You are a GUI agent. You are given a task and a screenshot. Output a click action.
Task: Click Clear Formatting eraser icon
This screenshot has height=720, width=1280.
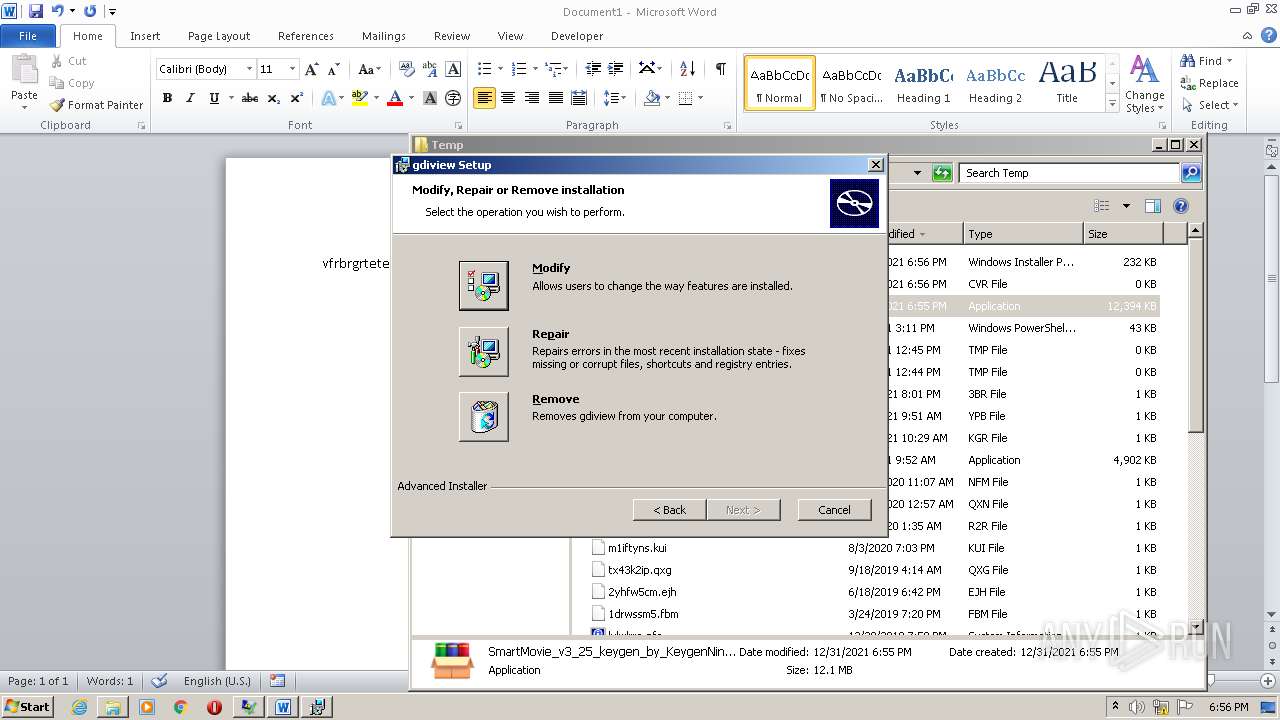click(x=406, y=69)
